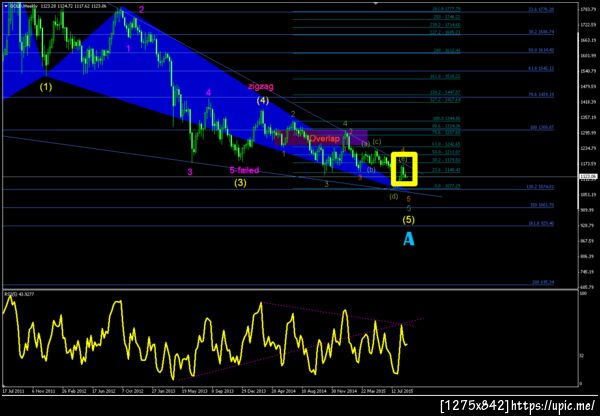Select the white (4) wave label

[262, 101]
